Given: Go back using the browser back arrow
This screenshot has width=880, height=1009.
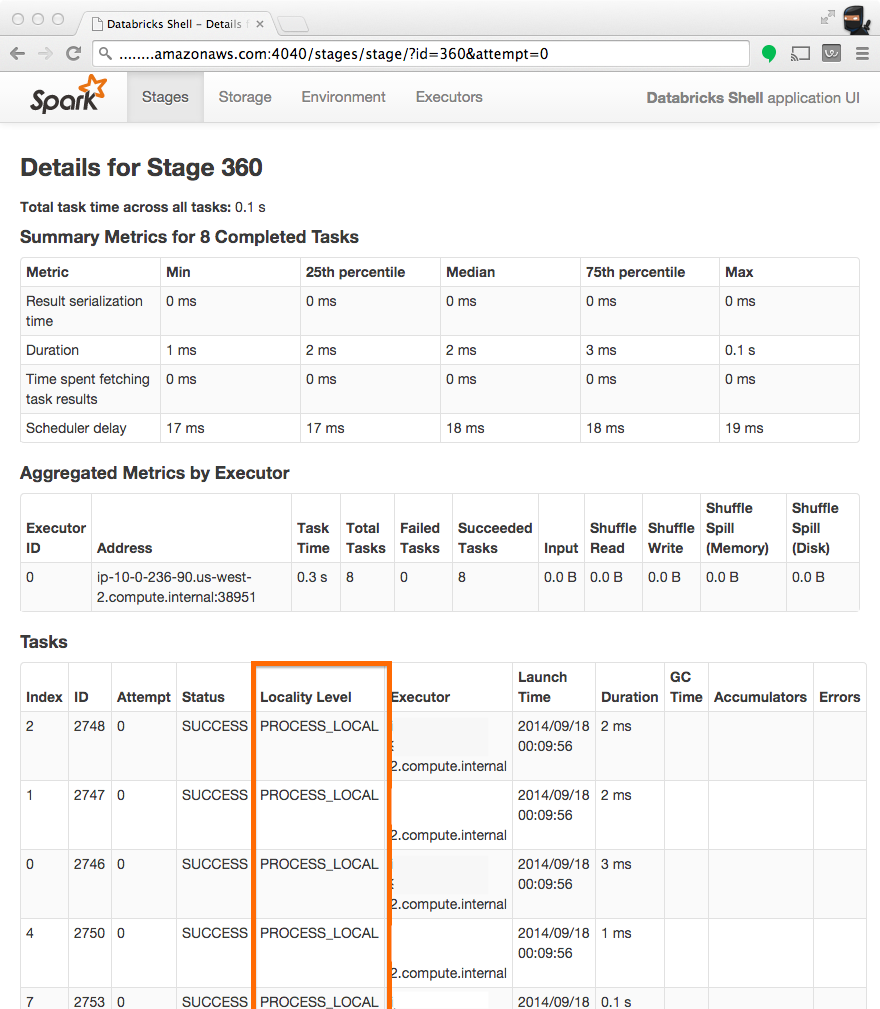Looking at the screenshot, I should [18, 54].
